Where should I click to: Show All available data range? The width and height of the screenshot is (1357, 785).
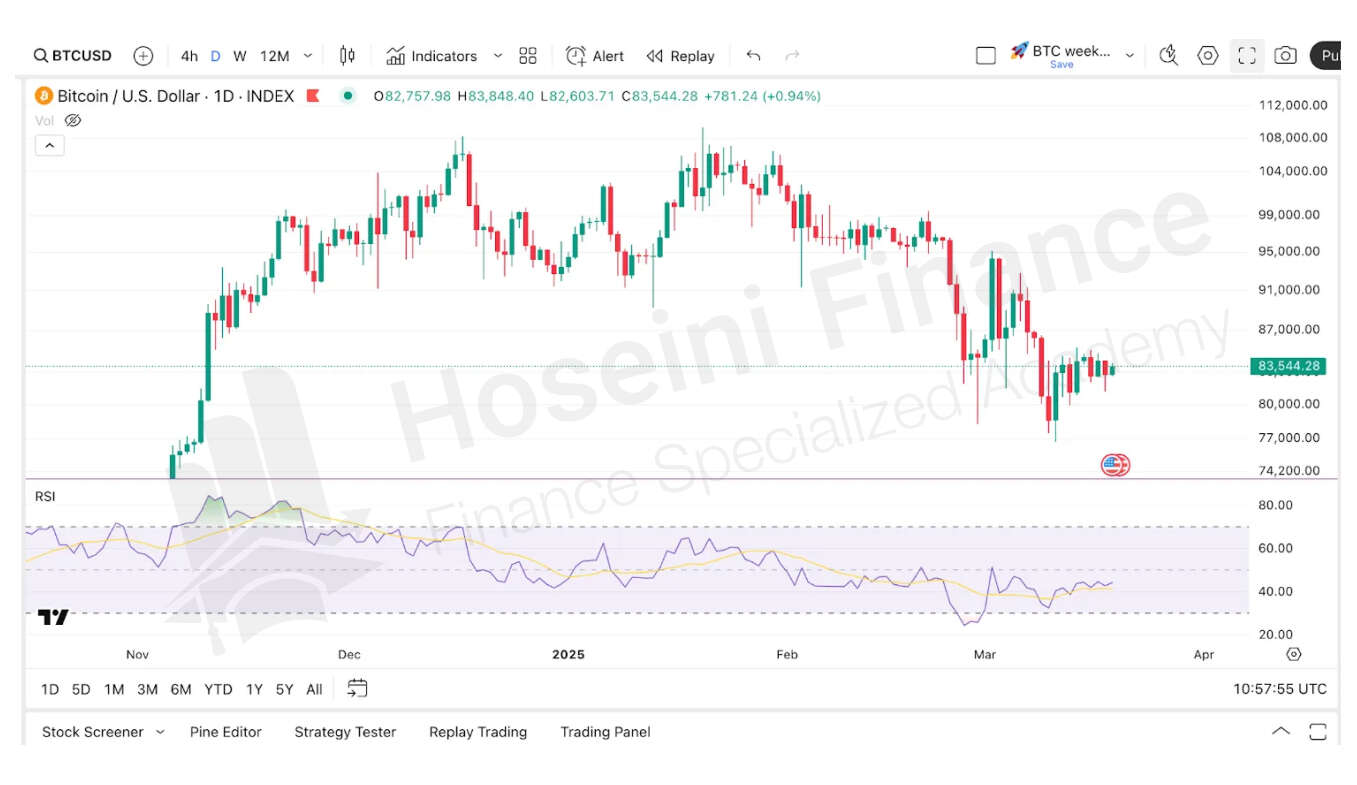[x=314, y=689]
